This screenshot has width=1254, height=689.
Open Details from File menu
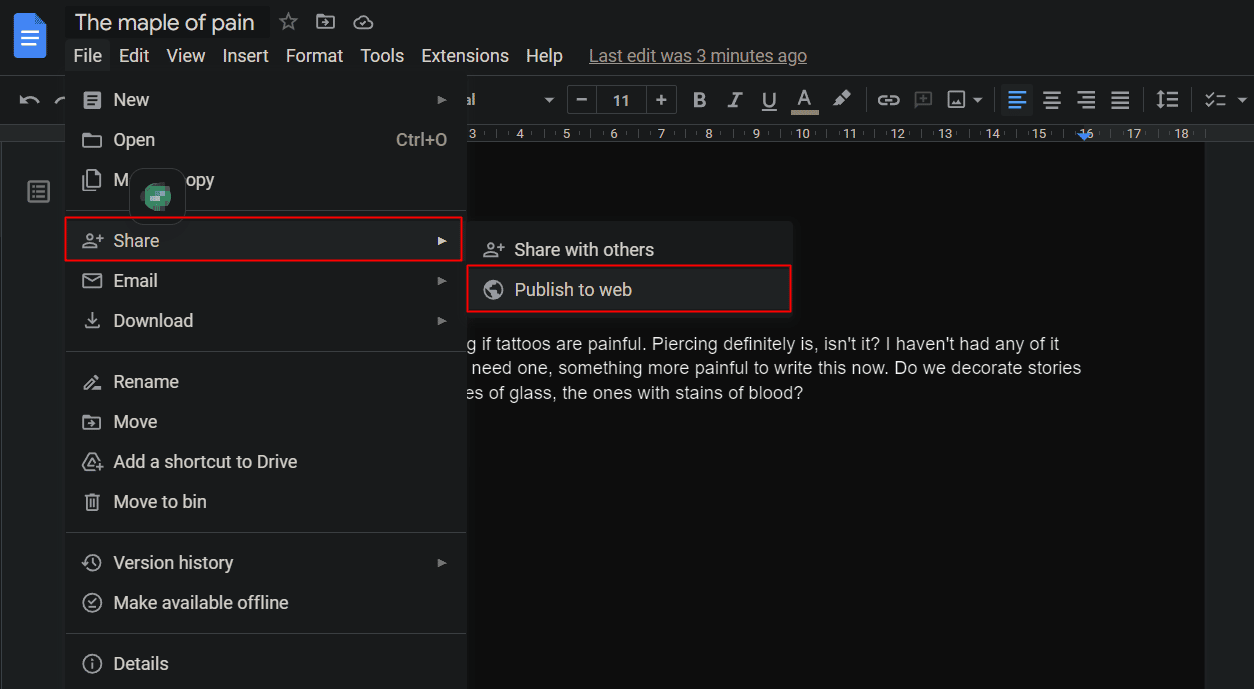point(266,664)
